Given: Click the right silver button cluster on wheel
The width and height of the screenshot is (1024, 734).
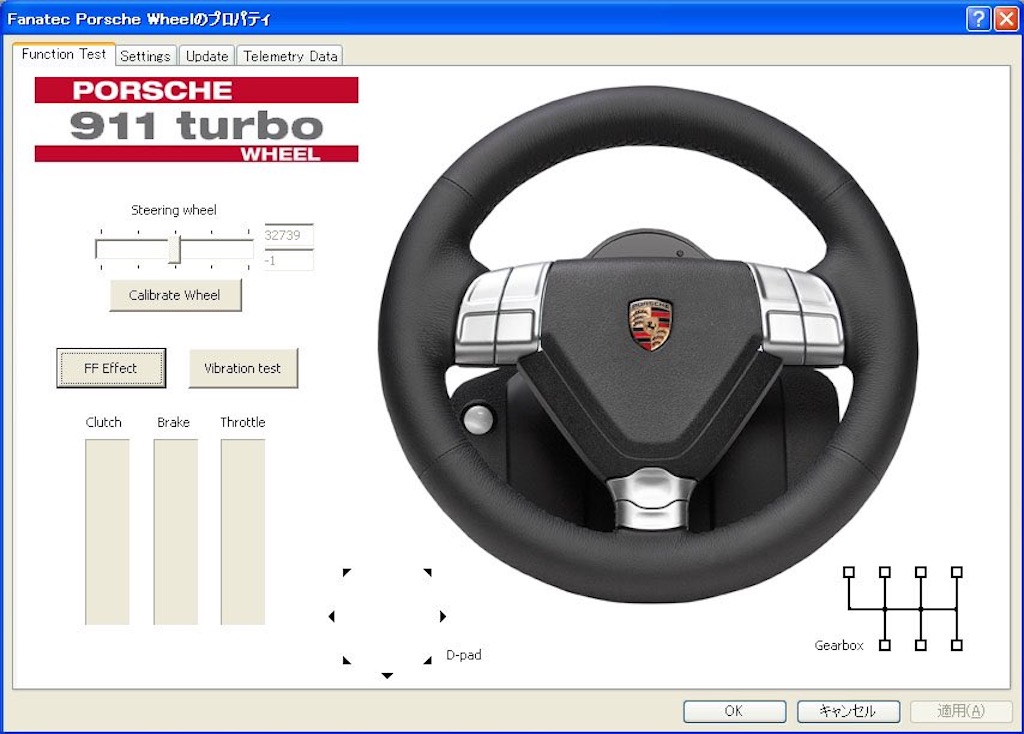Looking at the screenshot, I should pos(797,313).
